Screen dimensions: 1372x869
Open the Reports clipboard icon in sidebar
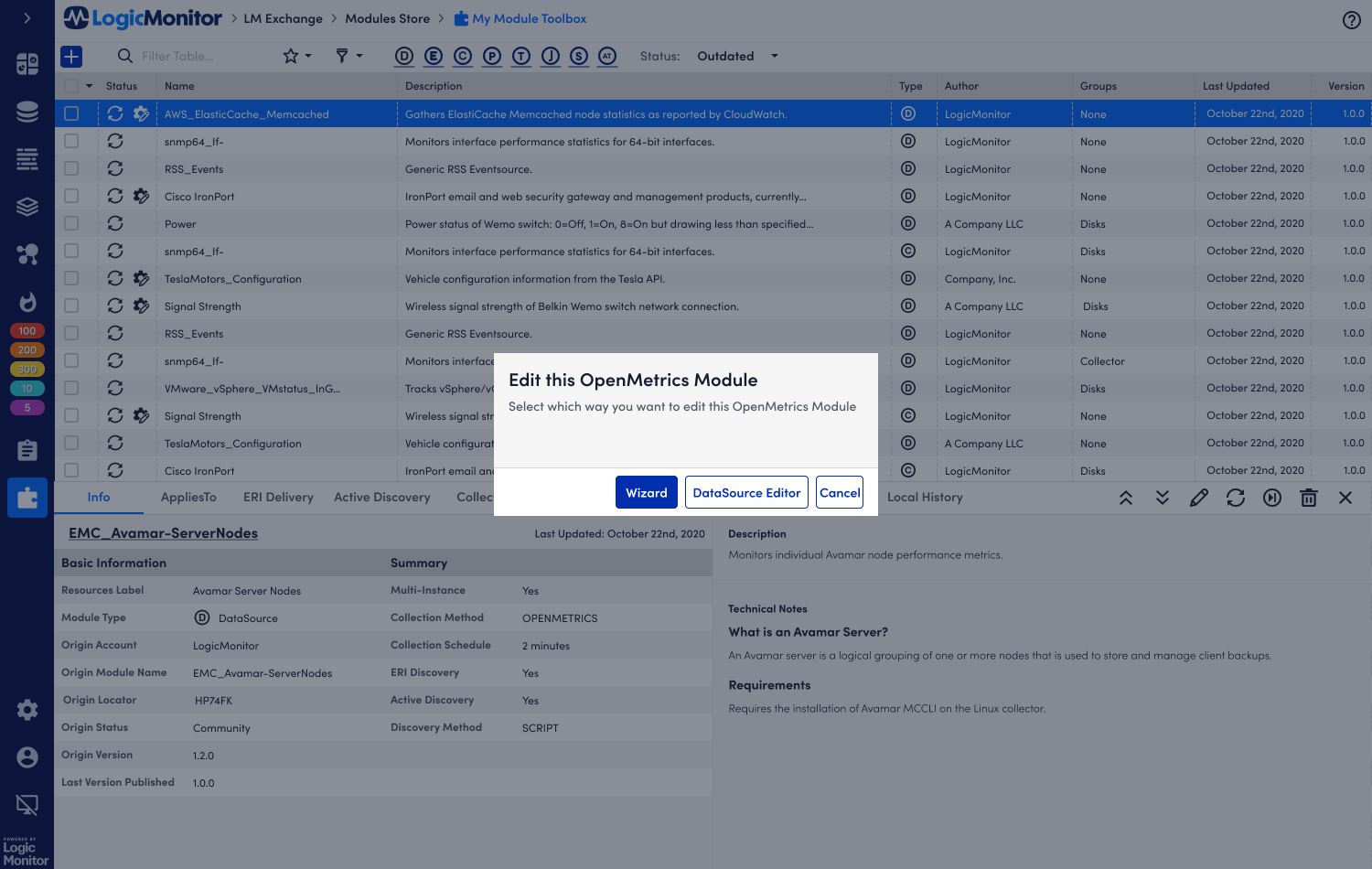point(27,450)
